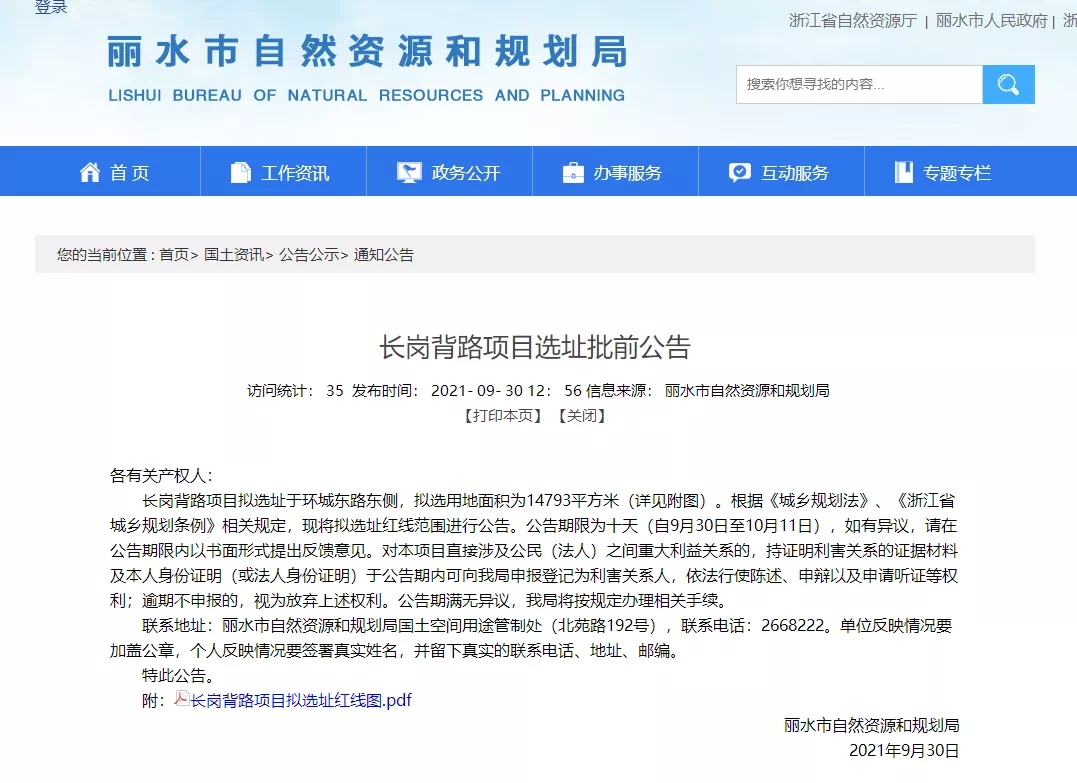
Task: Click 【打印本页】 to print the page
Action: 503,416
